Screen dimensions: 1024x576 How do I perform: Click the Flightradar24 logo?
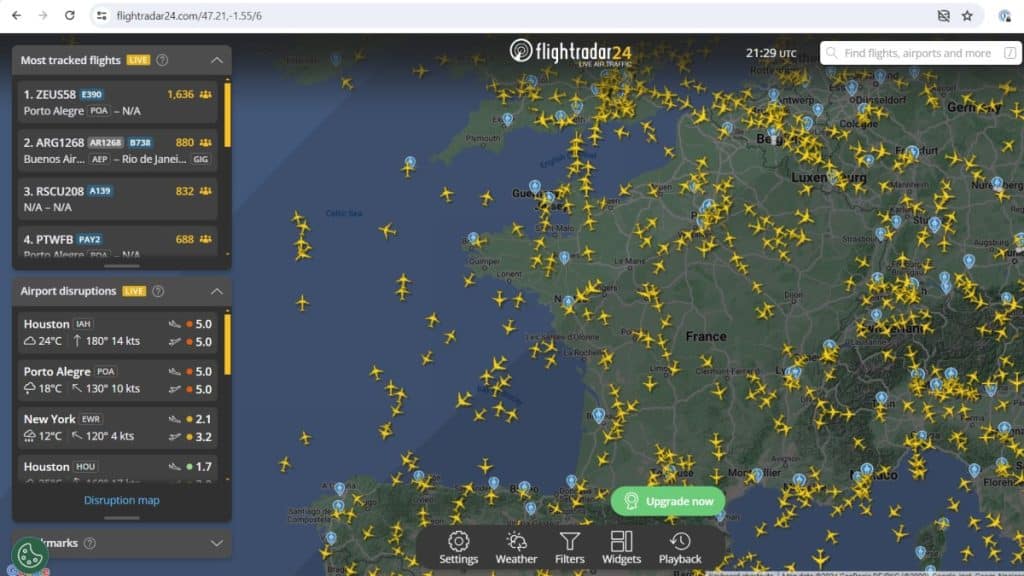click(x=571, y=52)
